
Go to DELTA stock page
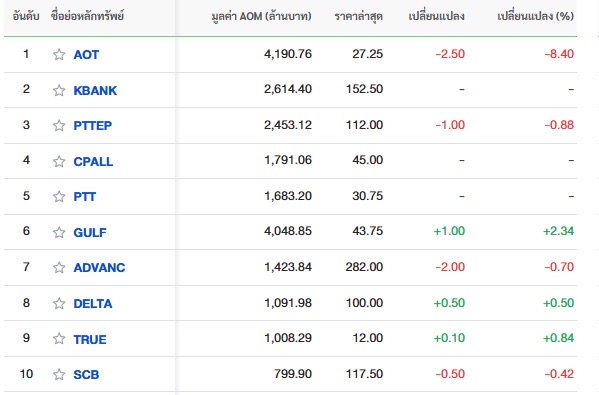point(93,303)
